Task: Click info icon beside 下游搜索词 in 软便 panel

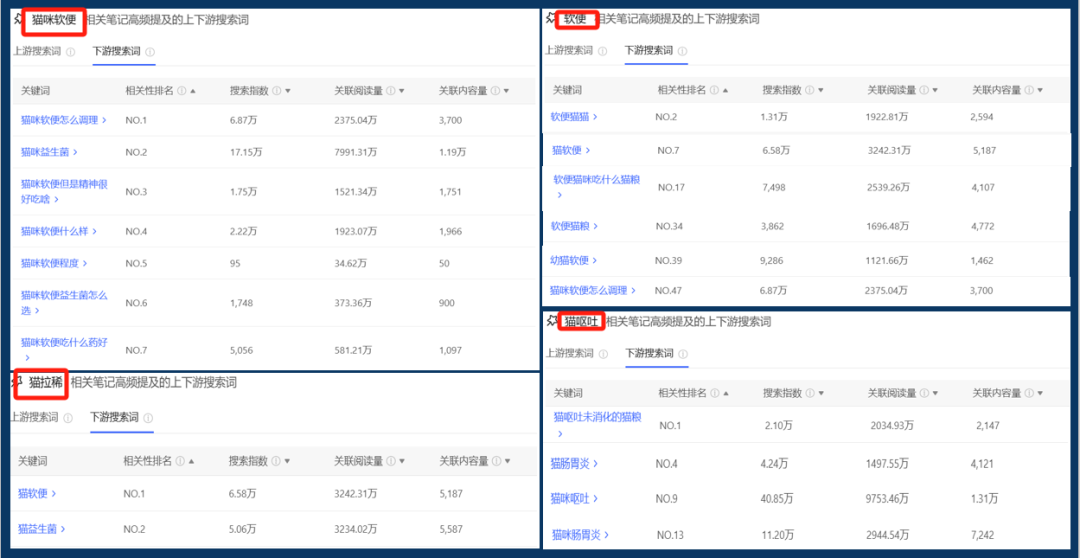Action: (683, 51)
